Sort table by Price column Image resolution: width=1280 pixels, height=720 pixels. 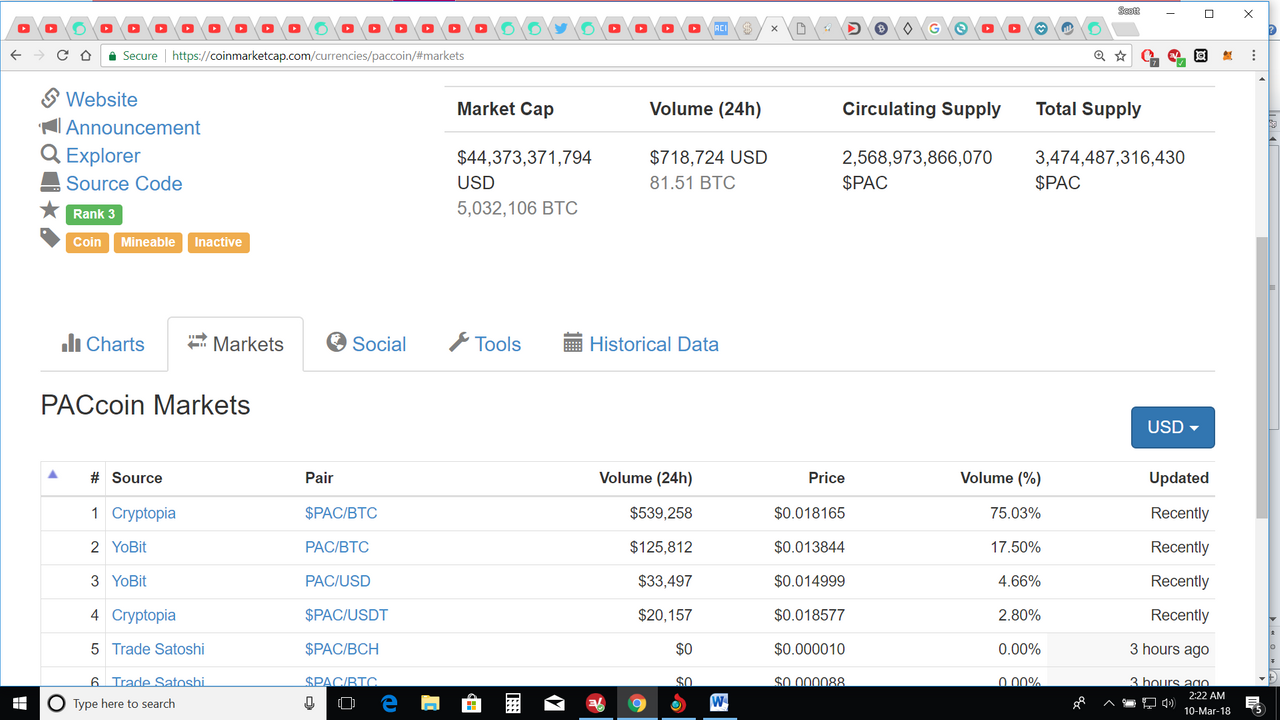826,478
